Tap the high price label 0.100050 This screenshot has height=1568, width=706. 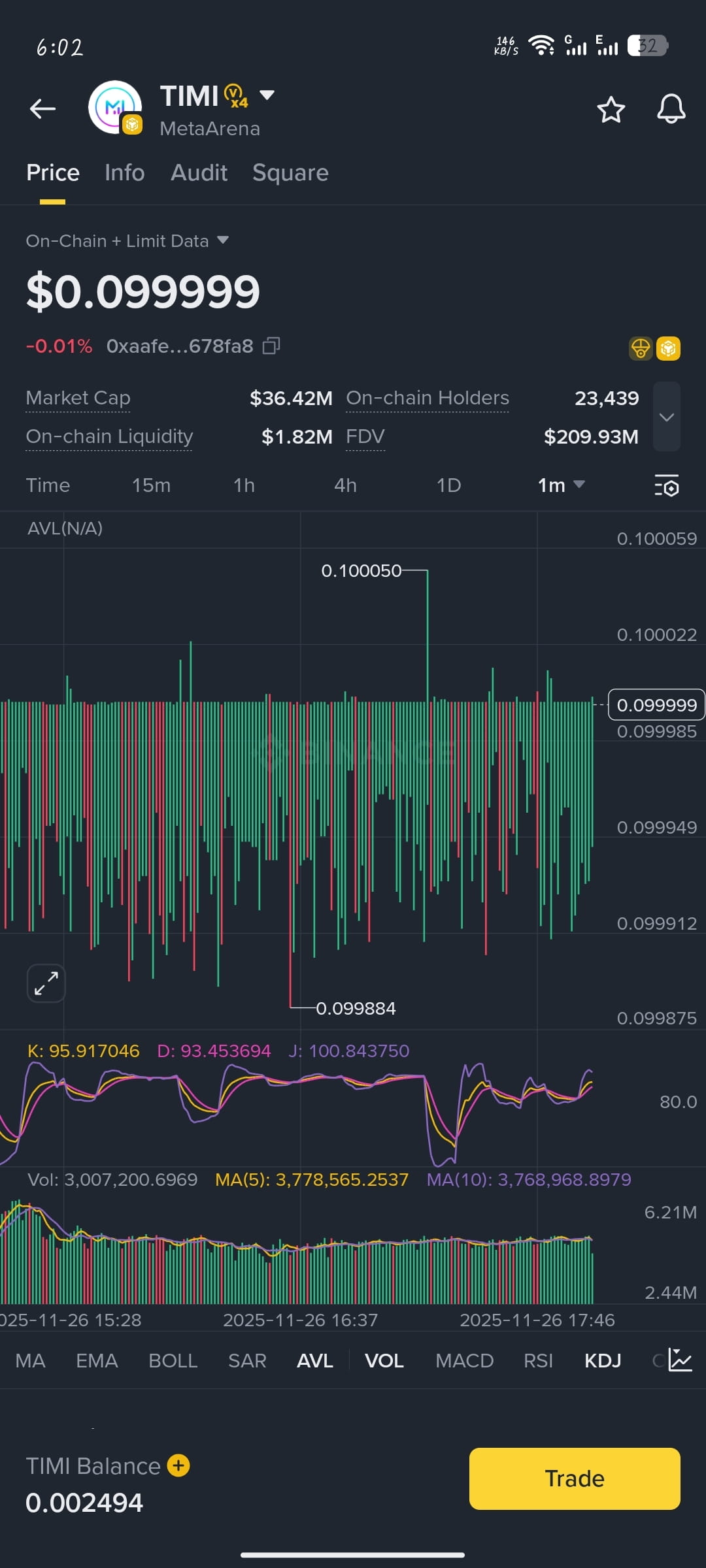[x=361, y=571]
